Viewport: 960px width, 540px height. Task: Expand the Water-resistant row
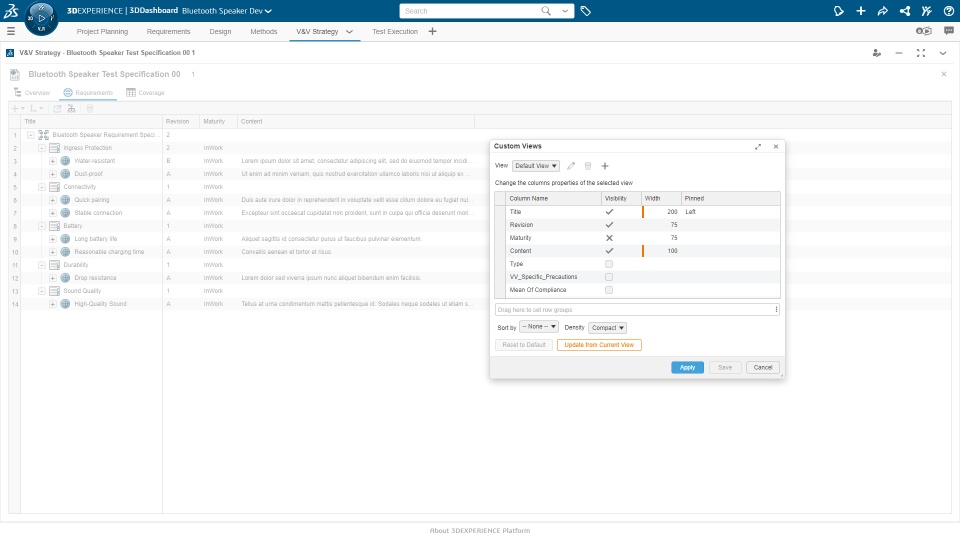53,161
